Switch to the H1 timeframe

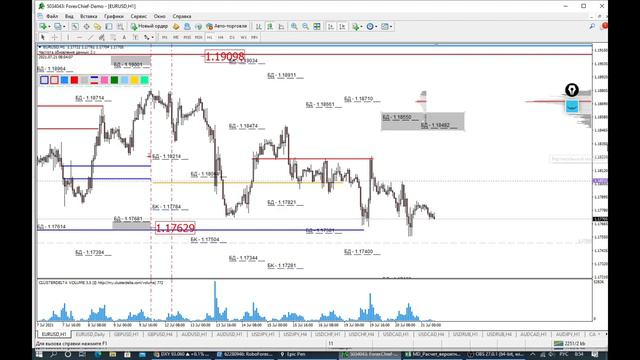click(209, 37)
